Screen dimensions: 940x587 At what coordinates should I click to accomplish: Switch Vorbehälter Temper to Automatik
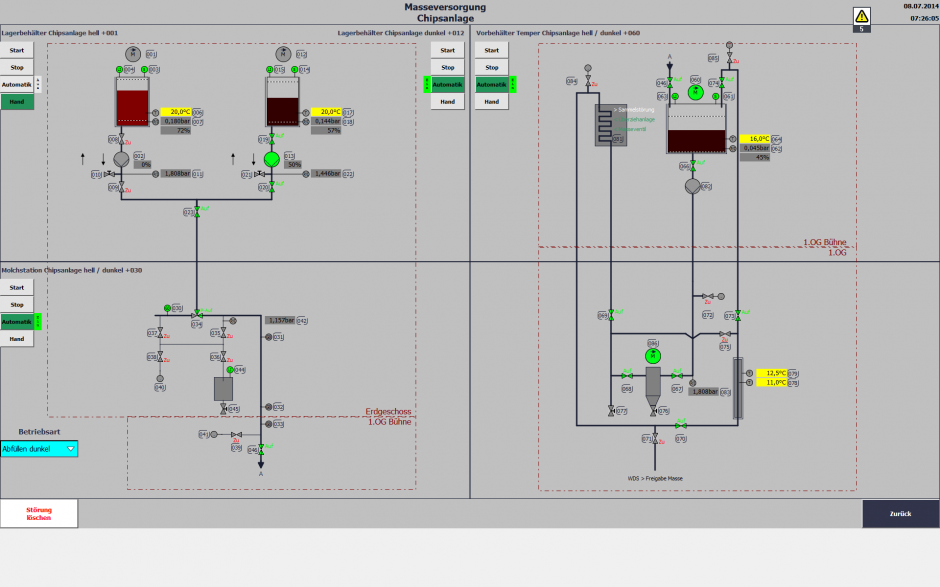pyautogui.click(x=492, y=85)
